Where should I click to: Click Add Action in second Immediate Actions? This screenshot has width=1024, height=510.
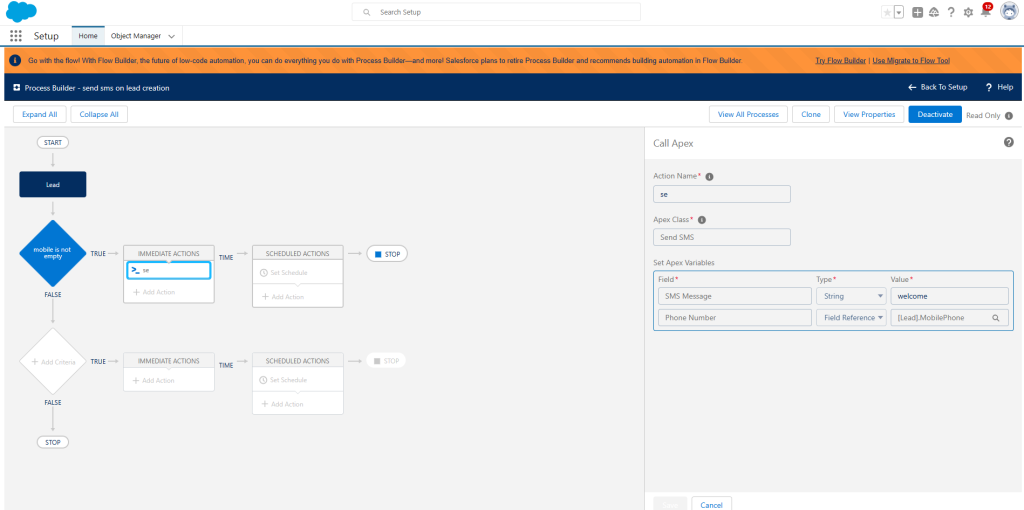point(154,380)
